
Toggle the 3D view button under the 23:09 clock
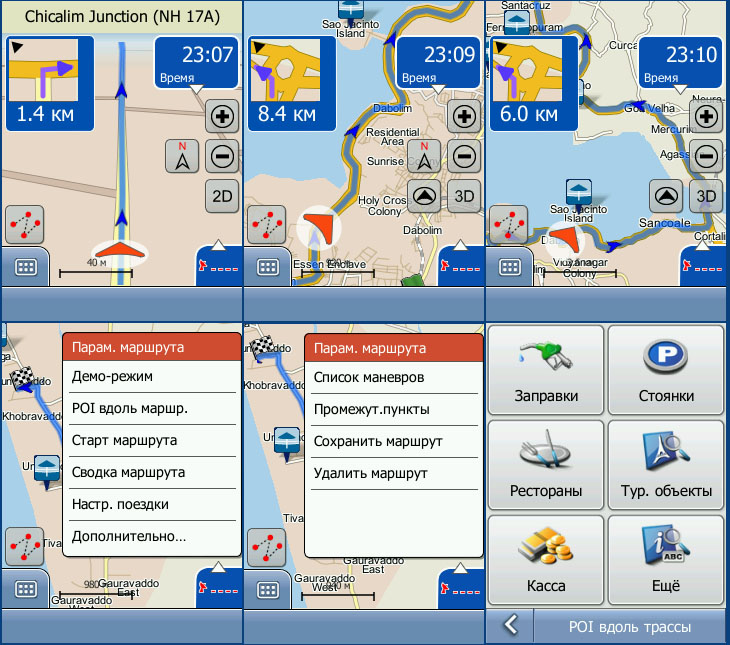point(464,196)
